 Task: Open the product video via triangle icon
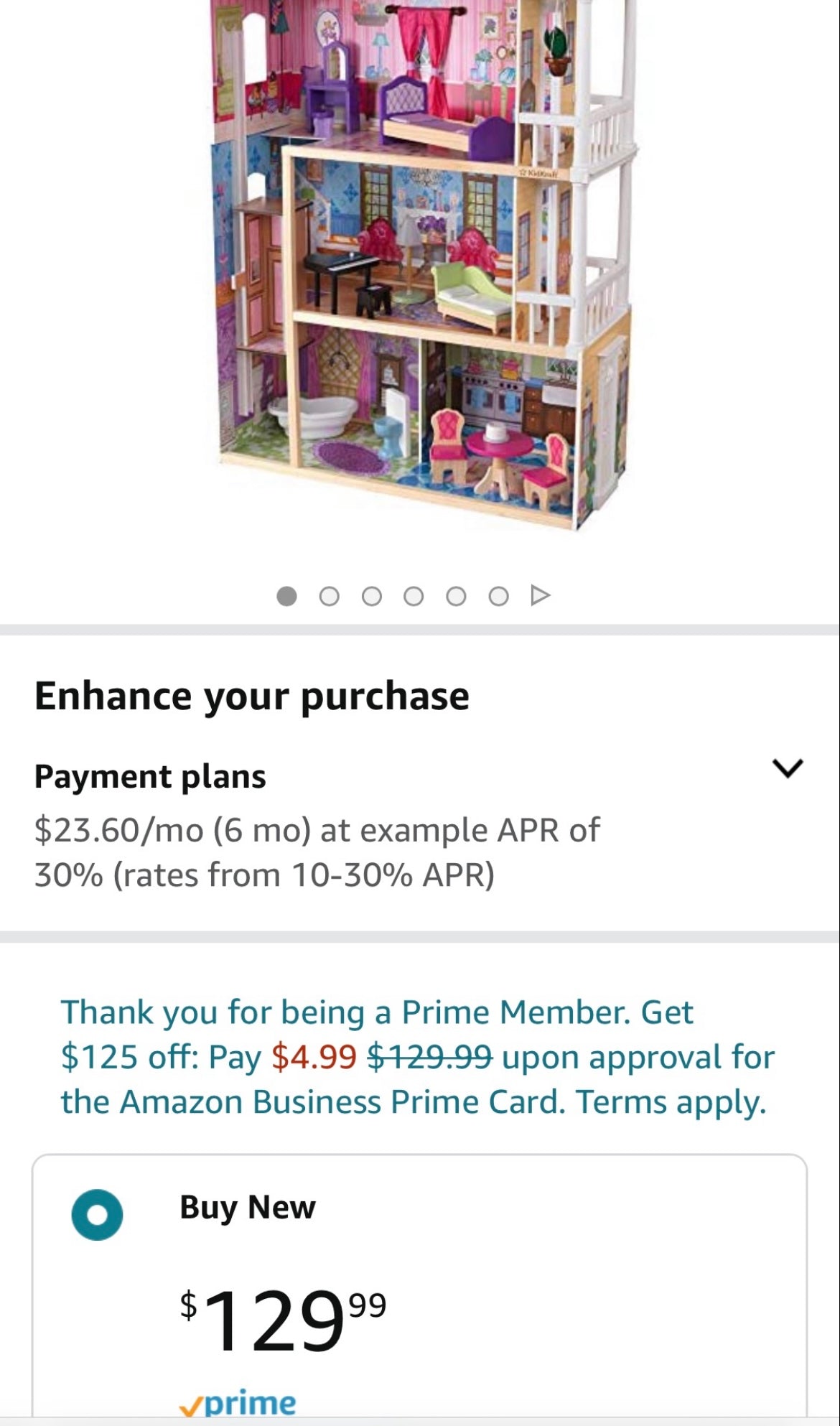point(540,596)
